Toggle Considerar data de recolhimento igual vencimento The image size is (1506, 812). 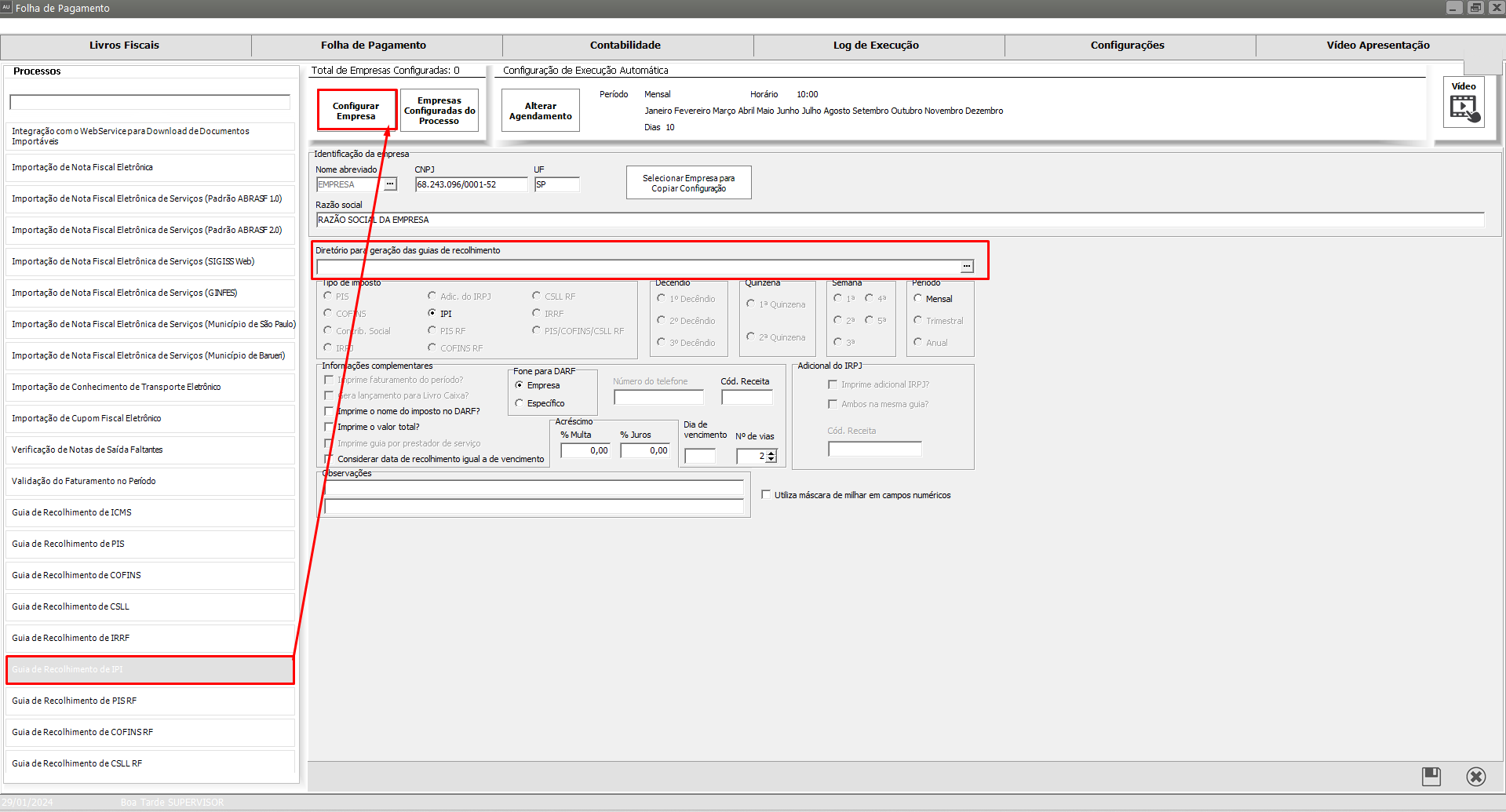pos(329,459)
